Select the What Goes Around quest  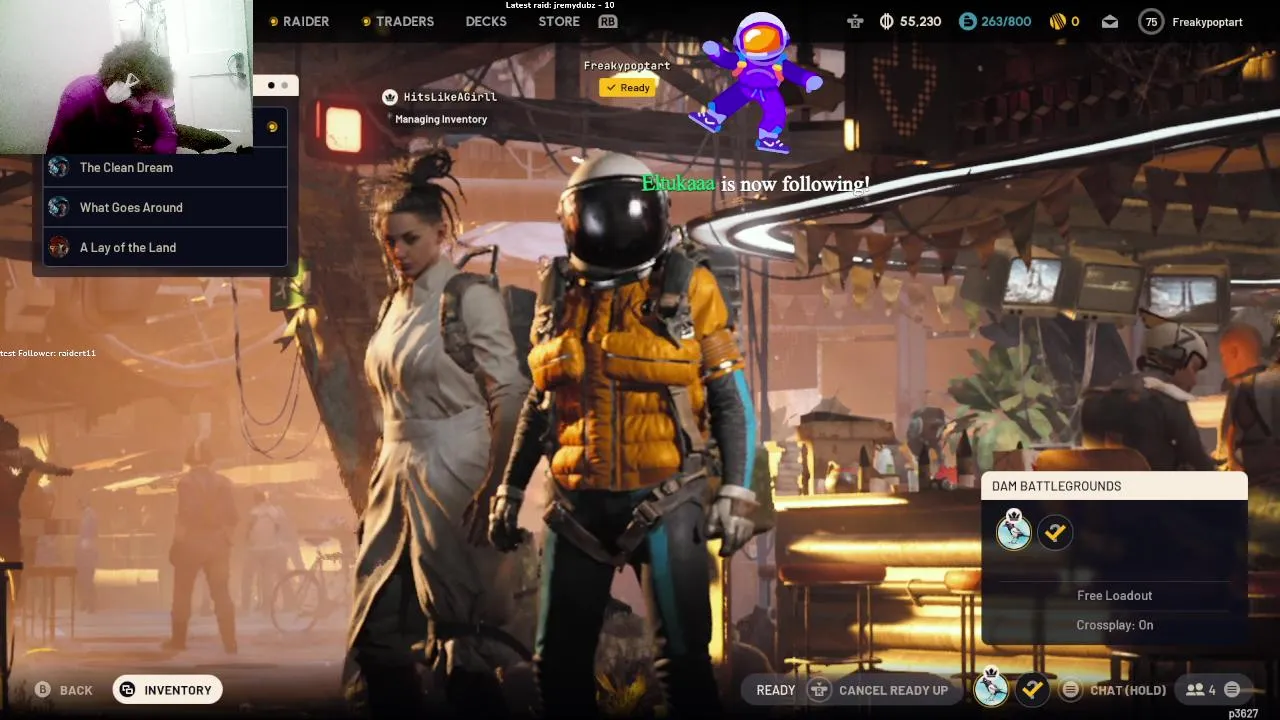point(166,207)
